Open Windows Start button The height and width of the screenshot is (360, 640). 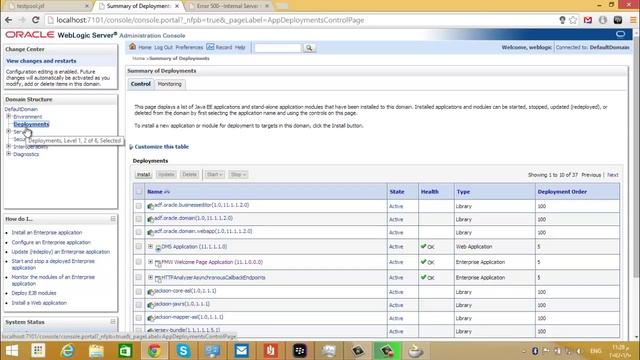click(11, 351)
